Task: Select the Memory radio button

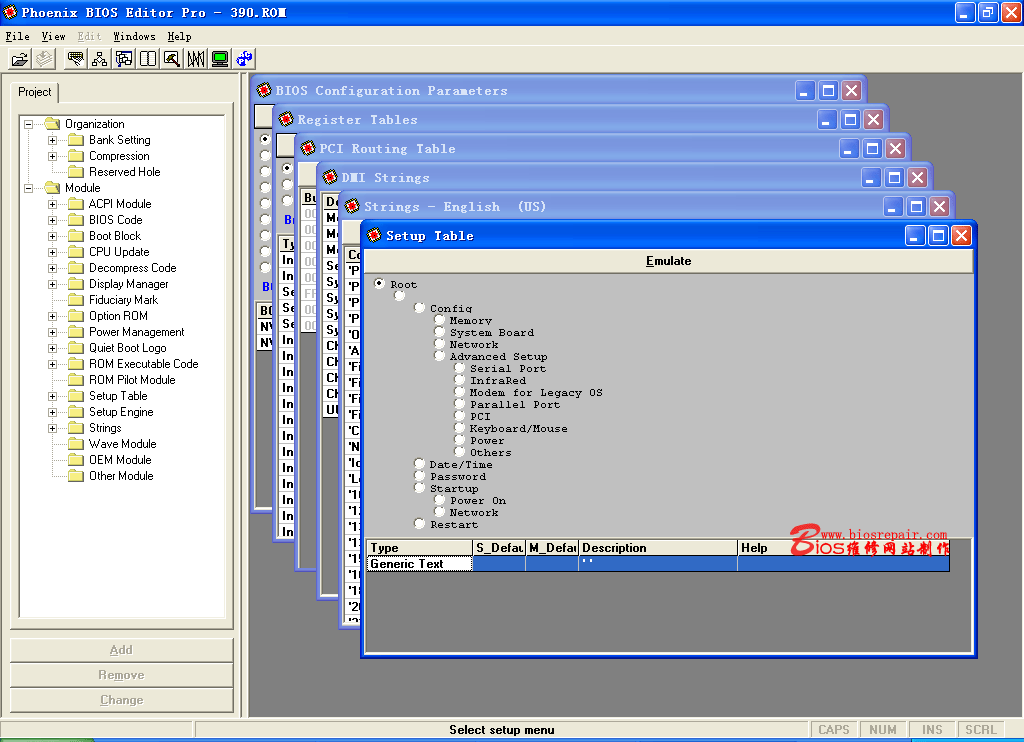Action: click(x=440, y=320)
